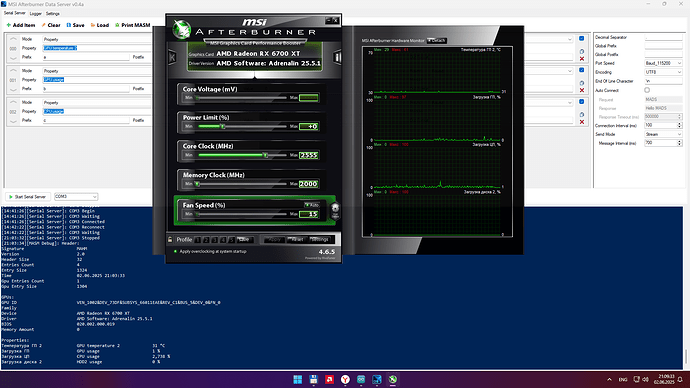Click the left K arrow in Afterburner
The width and height of the screenshot is (690, 388).
coord(172,57)
